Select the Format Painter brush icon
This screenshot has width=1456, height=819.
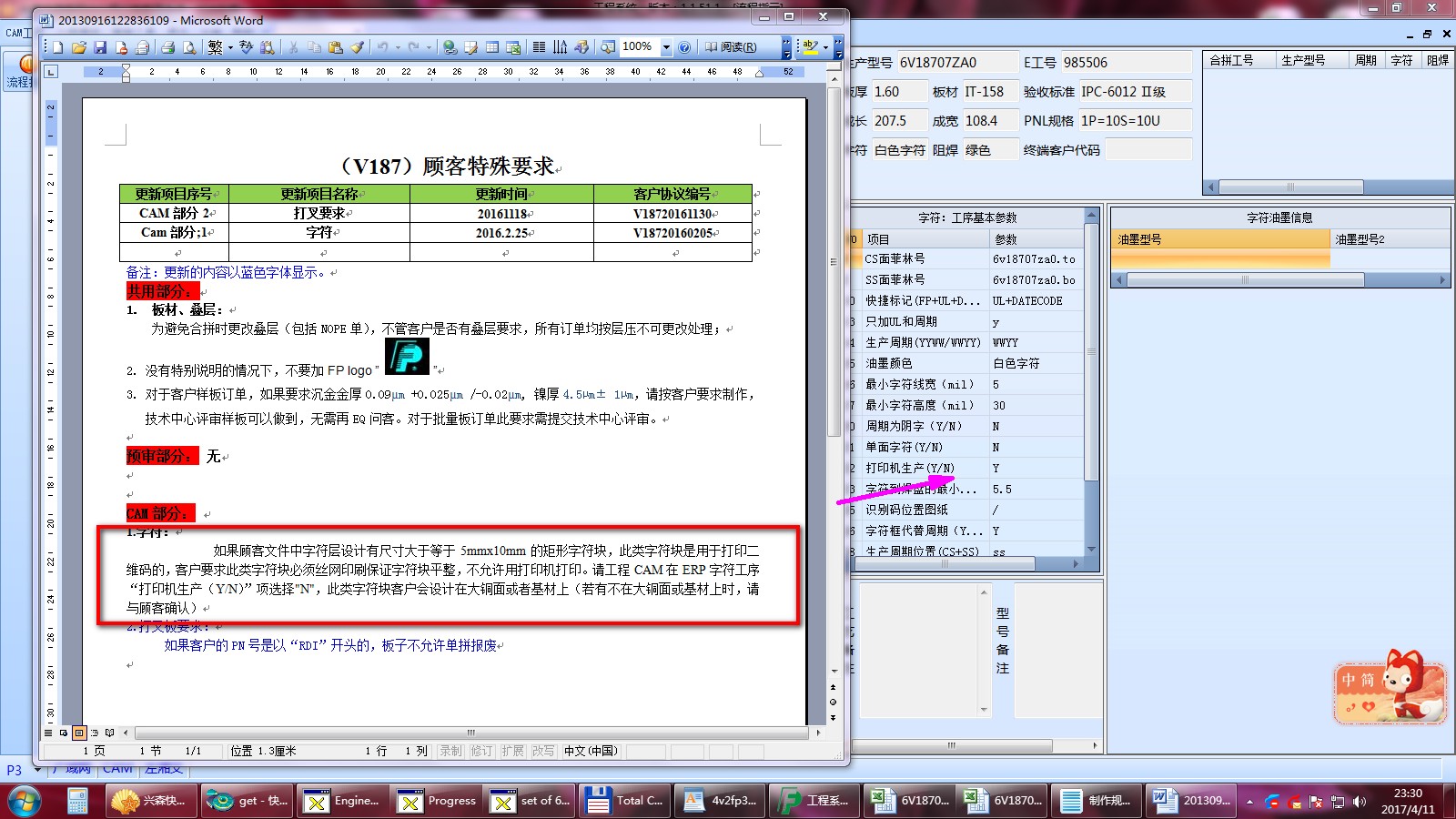357,47
